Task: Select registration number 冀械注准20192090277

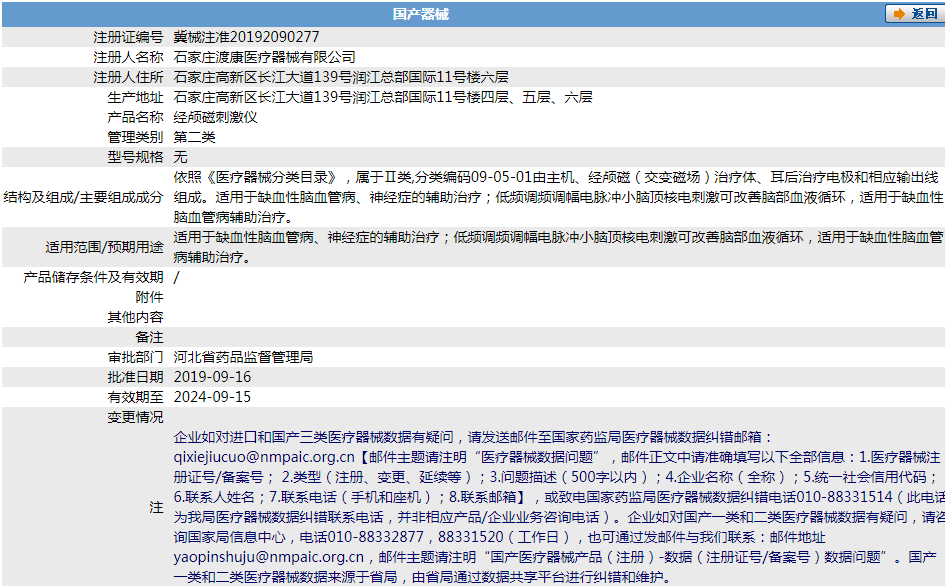Action: [x=246, y=37]
